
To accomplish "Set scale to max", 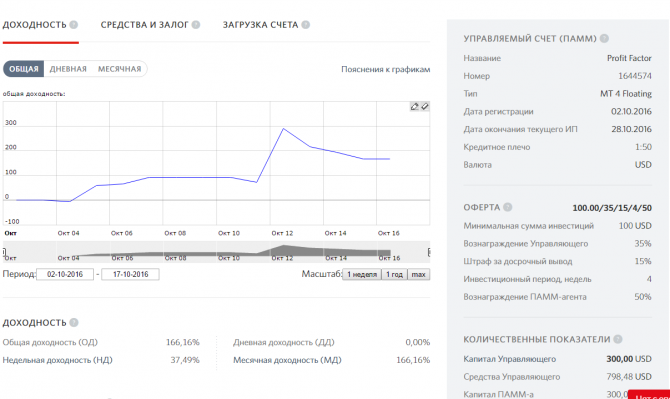I will point(418,274).
